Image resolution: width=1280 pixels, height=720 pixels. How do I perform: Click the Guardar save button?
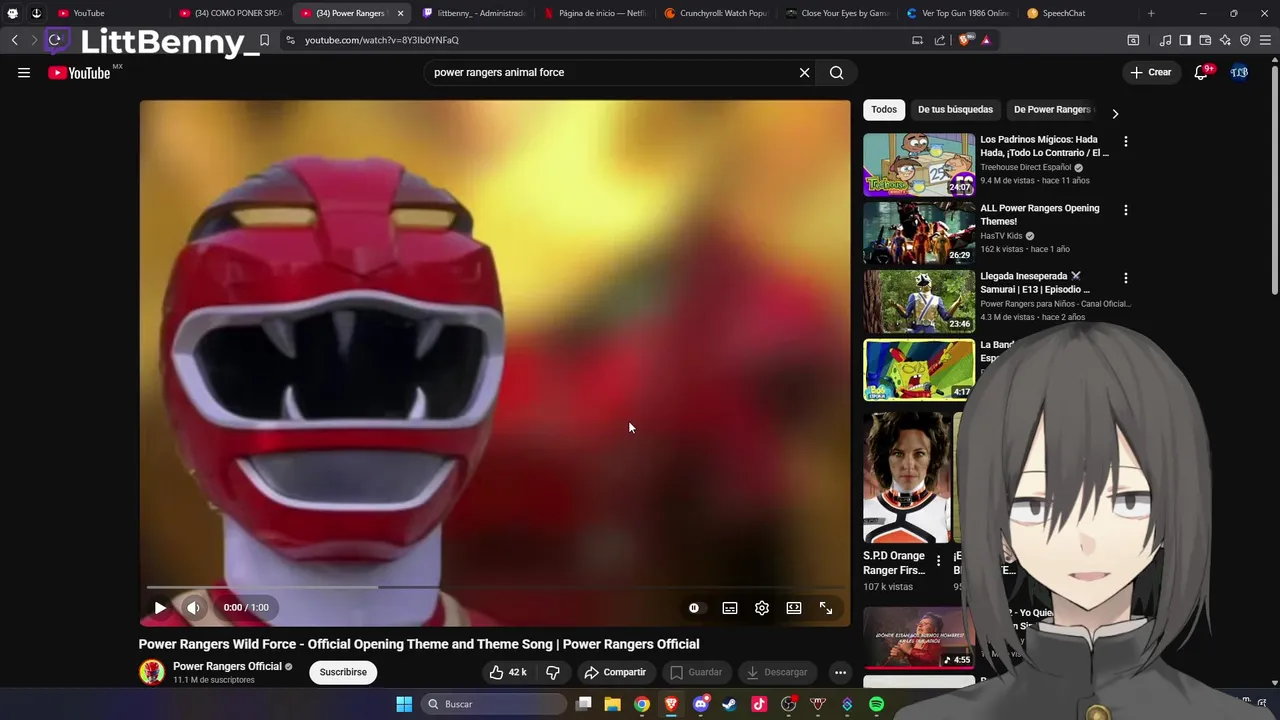click(696, 672)
